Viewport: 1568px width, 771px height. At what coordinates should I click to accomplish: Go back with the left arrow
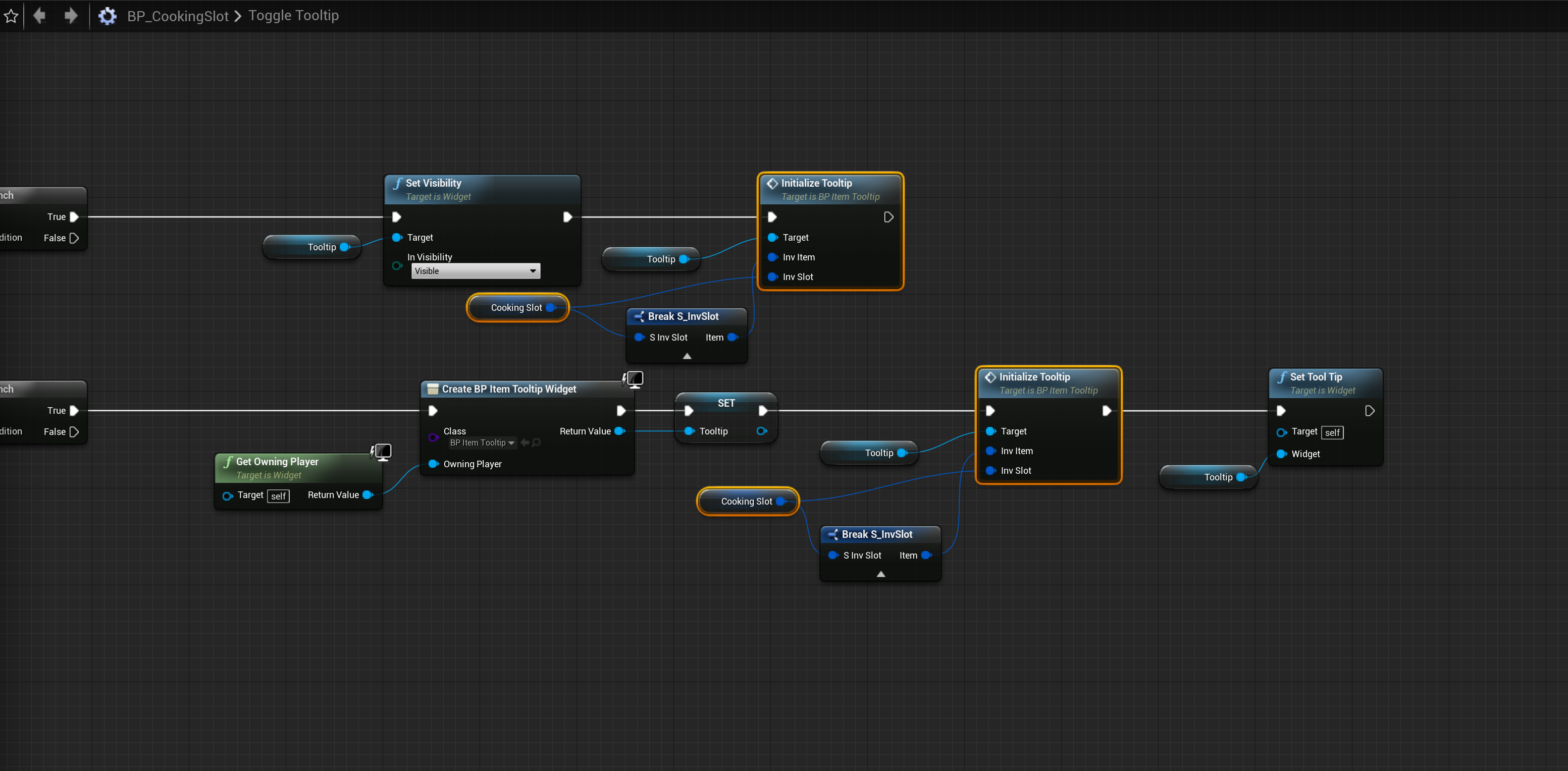pos(39,16)
